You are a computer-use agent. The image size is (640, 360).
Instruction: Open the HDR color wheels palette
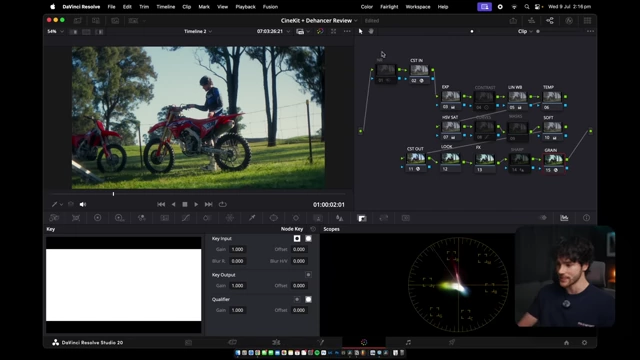click(119, 218)
